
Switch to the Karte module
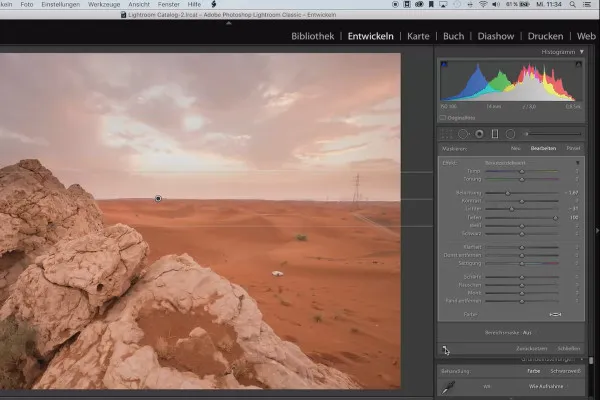pyautogui.click(x=418, y=36)
